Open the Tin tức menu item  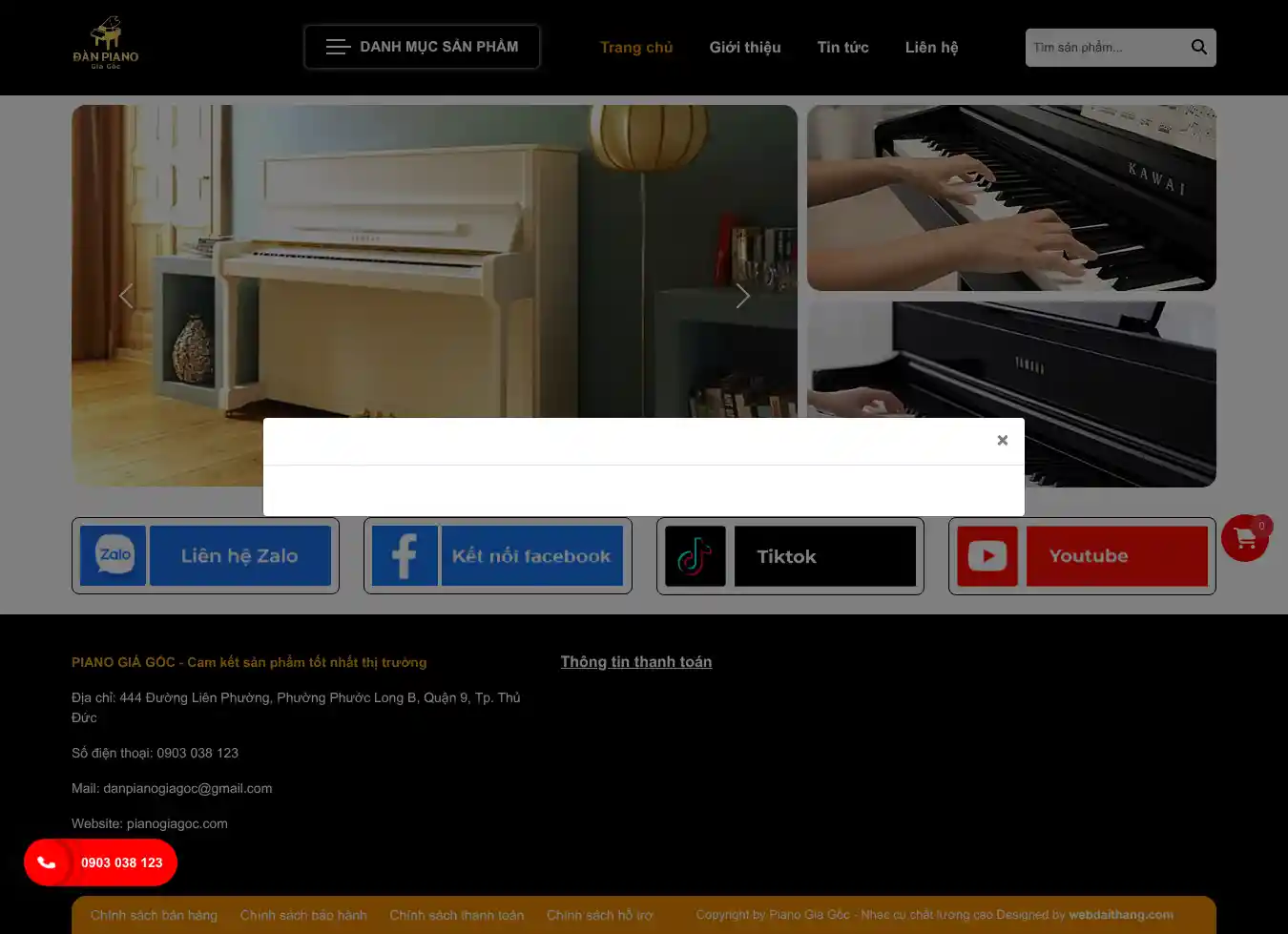(x=842, y=47)
